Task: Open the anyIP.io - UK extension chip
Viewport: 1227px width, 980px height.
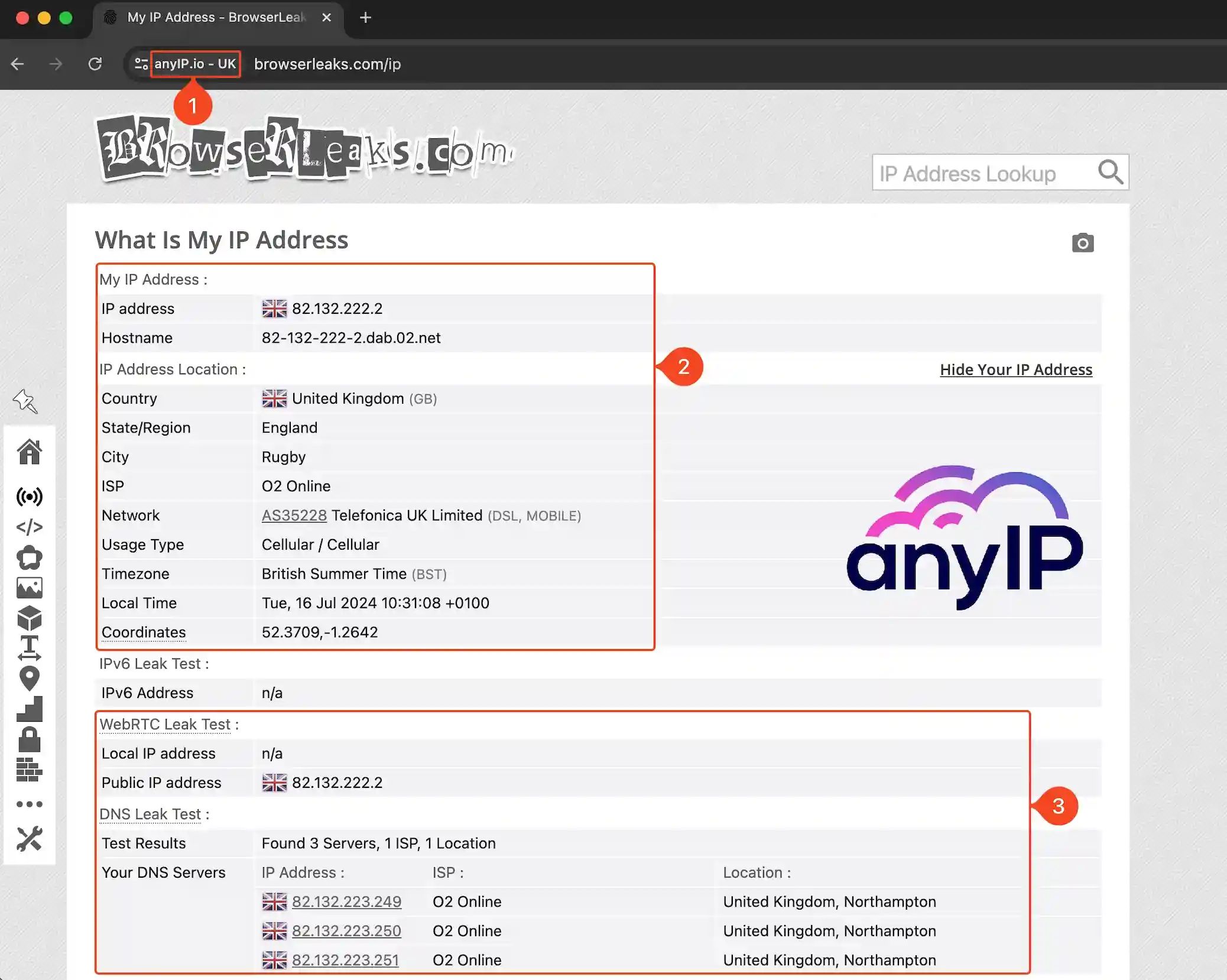Action: (x=195, y=64)
